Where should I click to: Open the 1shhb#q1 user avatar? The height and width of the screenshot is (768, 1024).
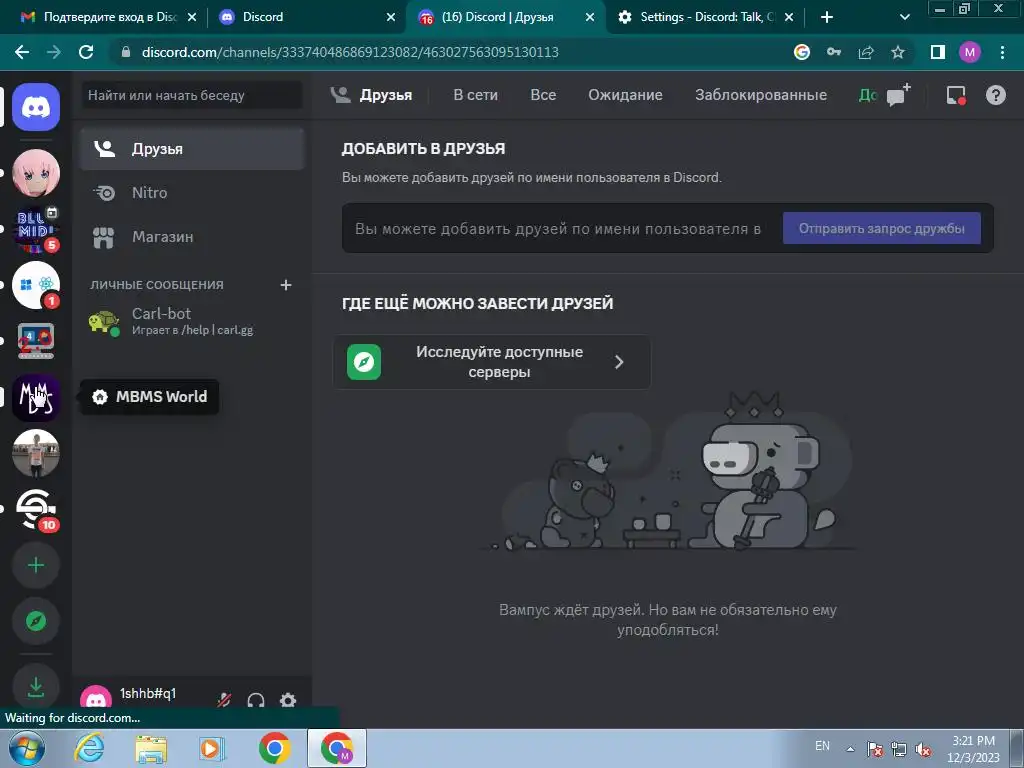[96, 699]
